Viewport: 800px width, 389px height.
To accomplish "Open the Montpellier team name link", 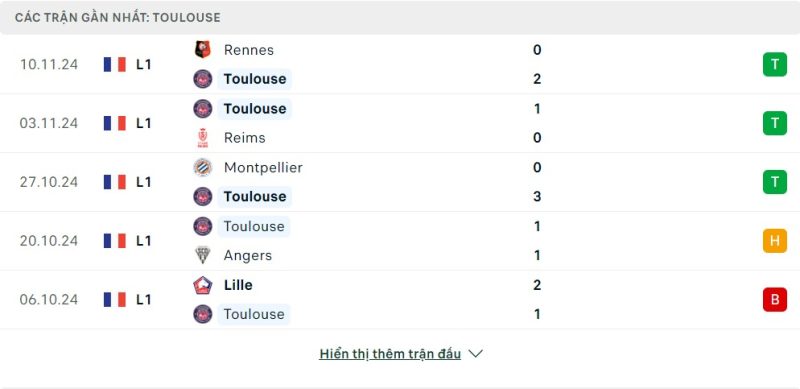I will [x=263, y=167].
